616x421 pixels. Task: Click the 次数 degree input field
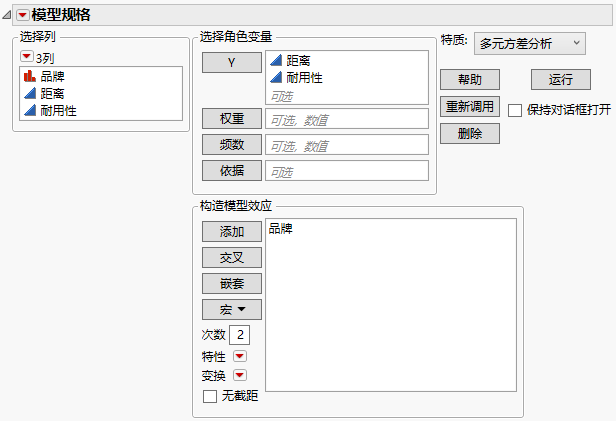240,335
